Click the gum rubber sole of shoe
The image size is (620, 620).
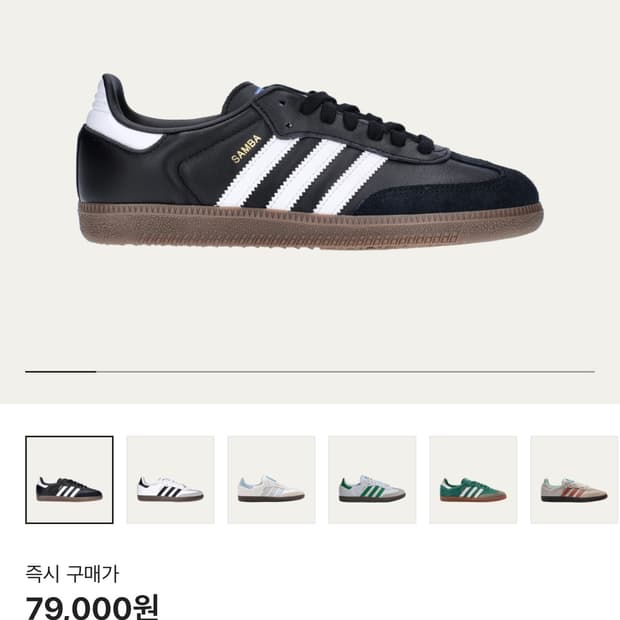(310, 225)
